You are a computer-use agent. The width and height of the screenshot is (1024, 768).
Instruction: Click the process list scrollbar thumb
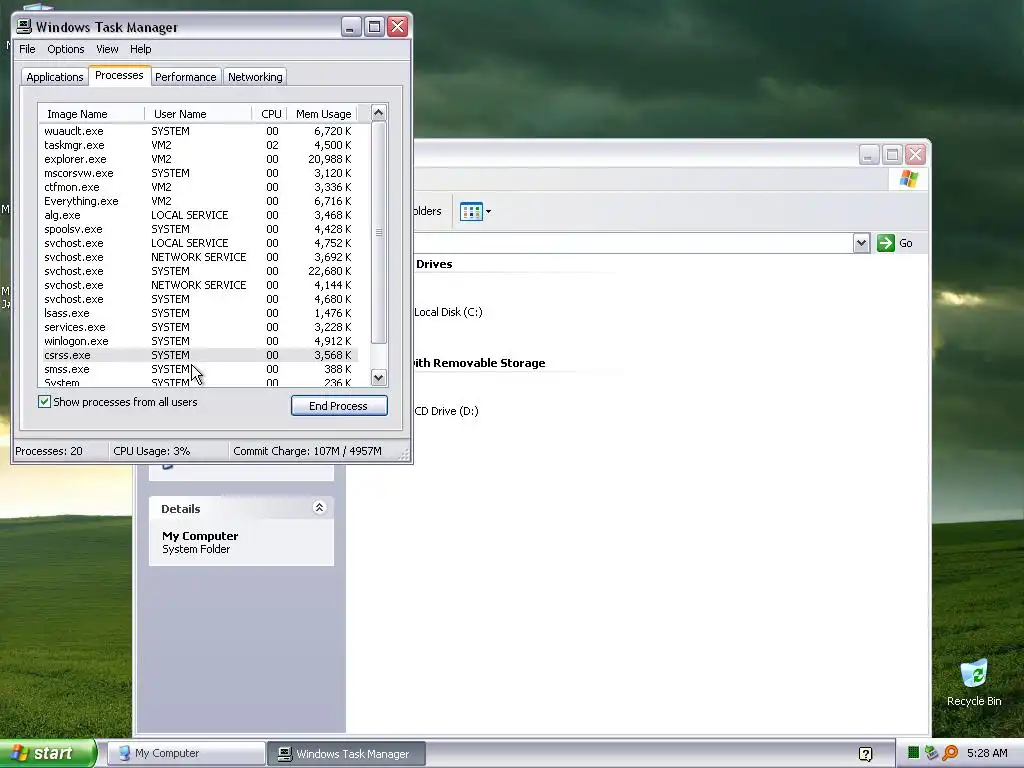[x=378, y=232]
